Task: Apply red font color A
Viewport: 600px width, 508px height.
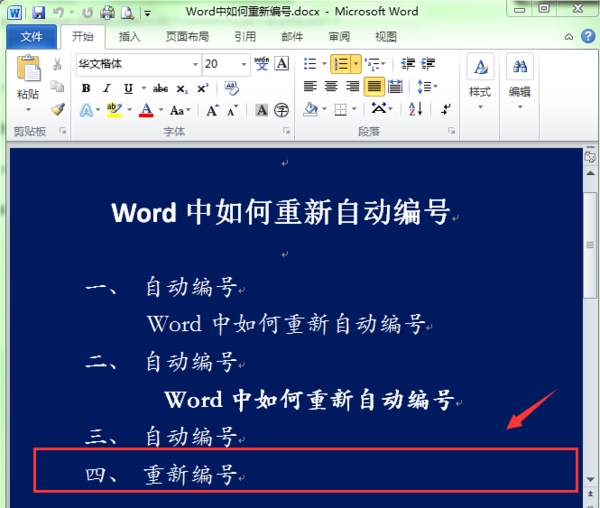Action: (x=146, y=110)
